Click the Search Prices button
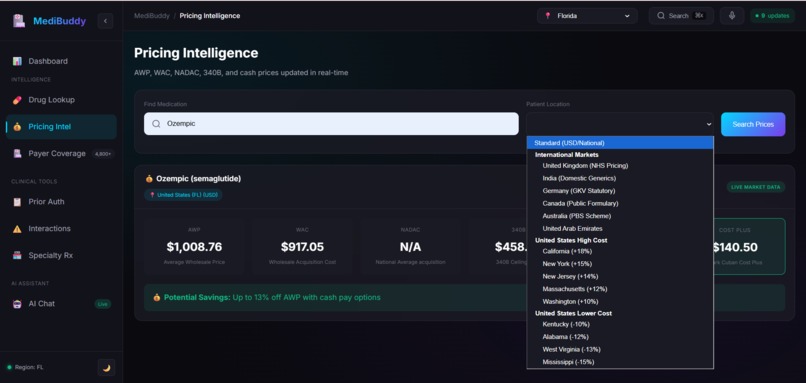This screenshot has height=383, width=806. [x=753, y=124]
